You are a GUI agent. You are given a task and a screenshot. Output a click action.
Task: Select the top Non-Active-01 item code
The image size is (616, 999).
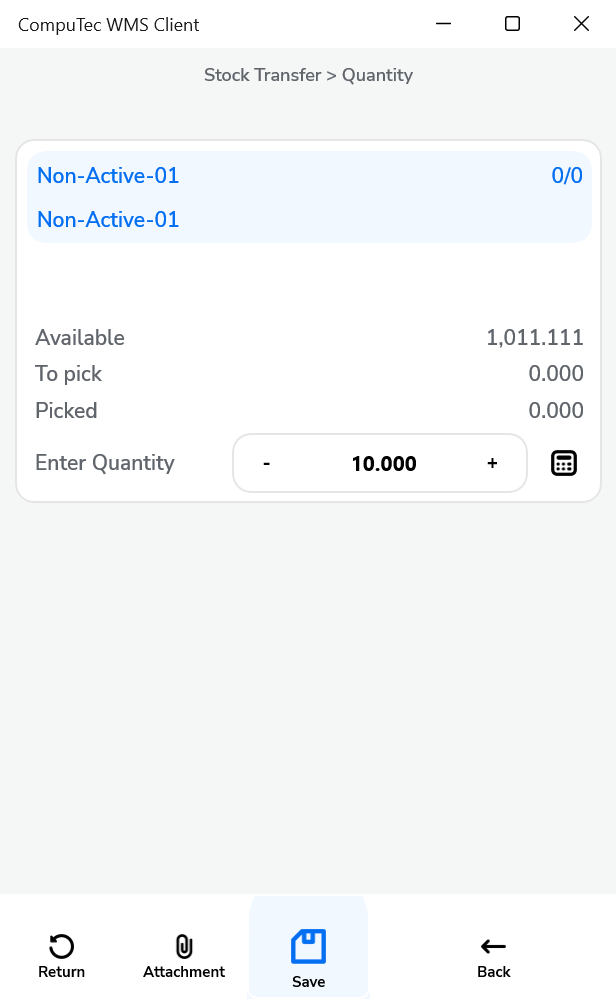click(108, 176)
